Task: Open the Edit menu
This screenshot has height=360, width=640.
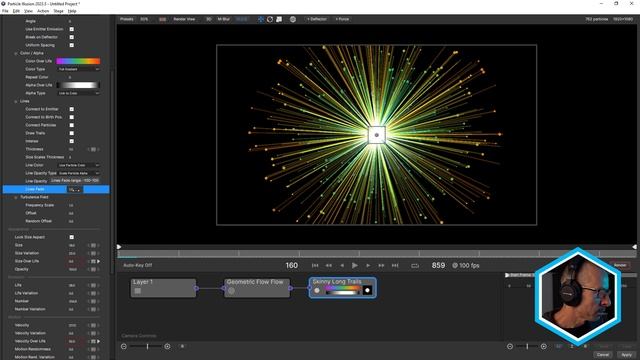Action: (16, 11)
